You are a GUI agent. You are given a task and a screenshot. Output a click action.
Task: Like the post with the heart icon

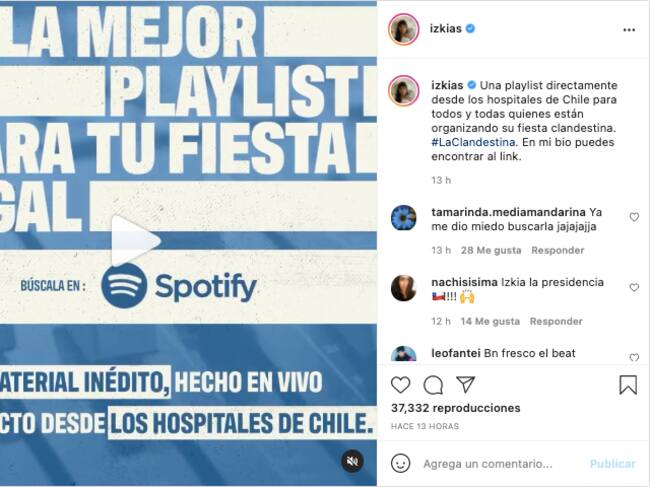pyautogui.click(x=400, y=385)
